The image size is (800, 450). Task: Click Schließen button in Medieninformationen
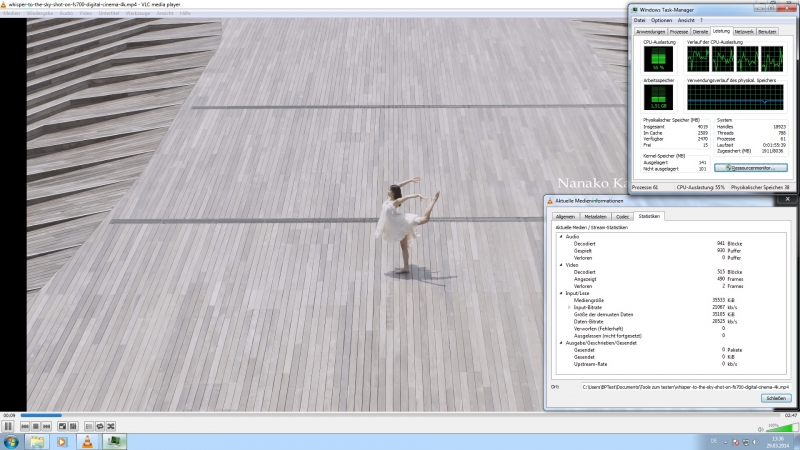(776, 398)
